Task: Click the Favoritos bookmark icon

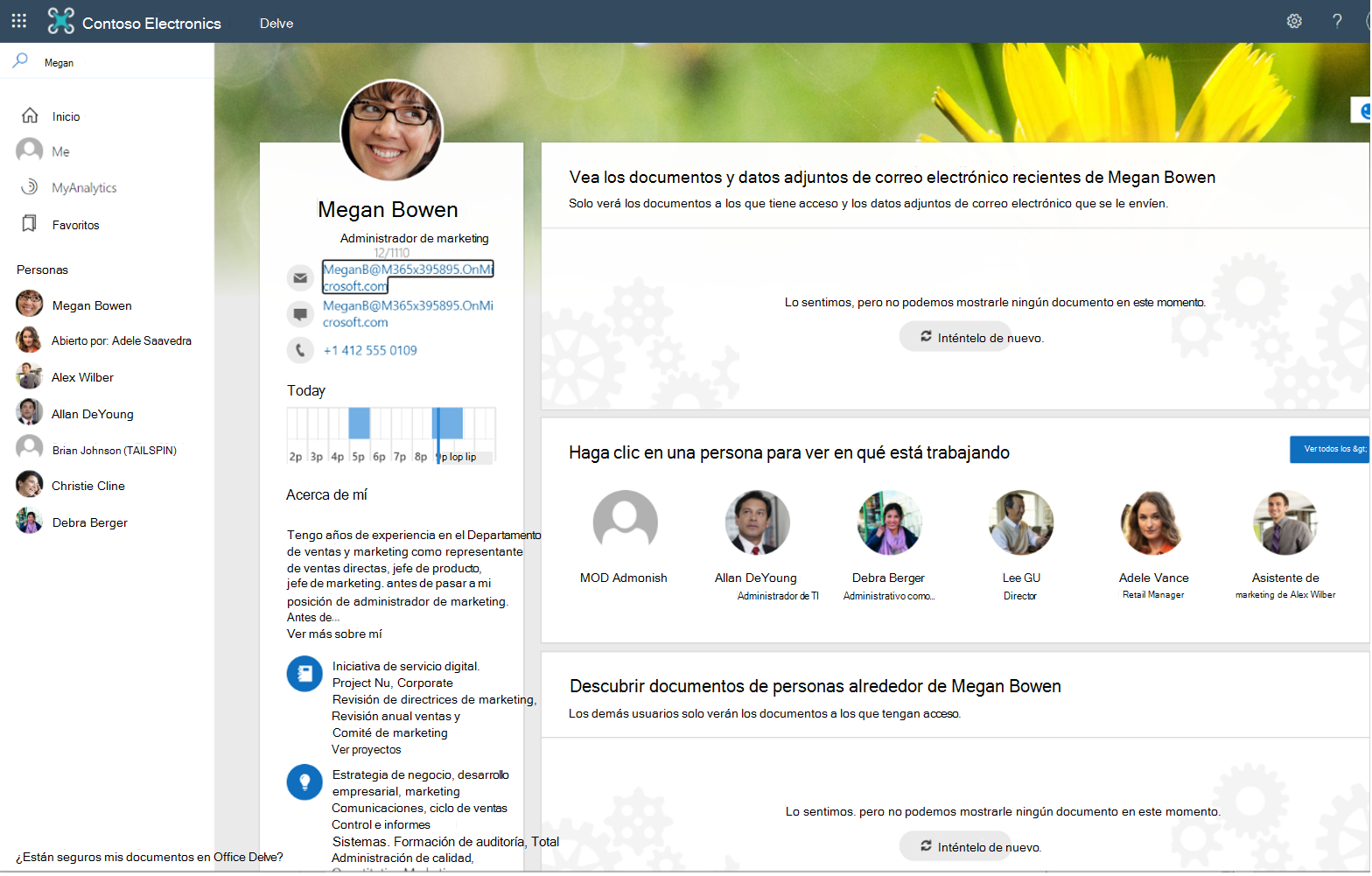Action: pyautogui.click(x=30, y=223)
